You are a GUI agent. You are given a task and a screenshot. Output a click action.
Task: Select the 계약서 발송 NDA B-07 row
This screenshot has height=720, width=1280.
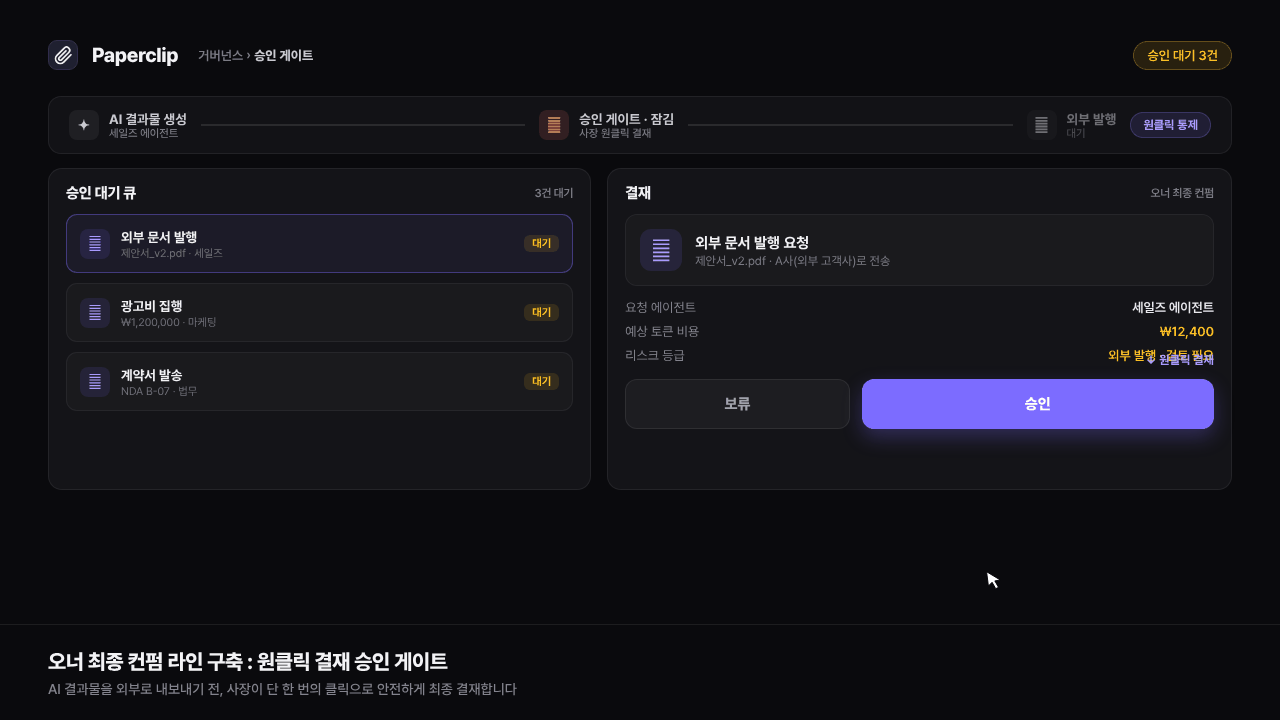tap(319, 382)
